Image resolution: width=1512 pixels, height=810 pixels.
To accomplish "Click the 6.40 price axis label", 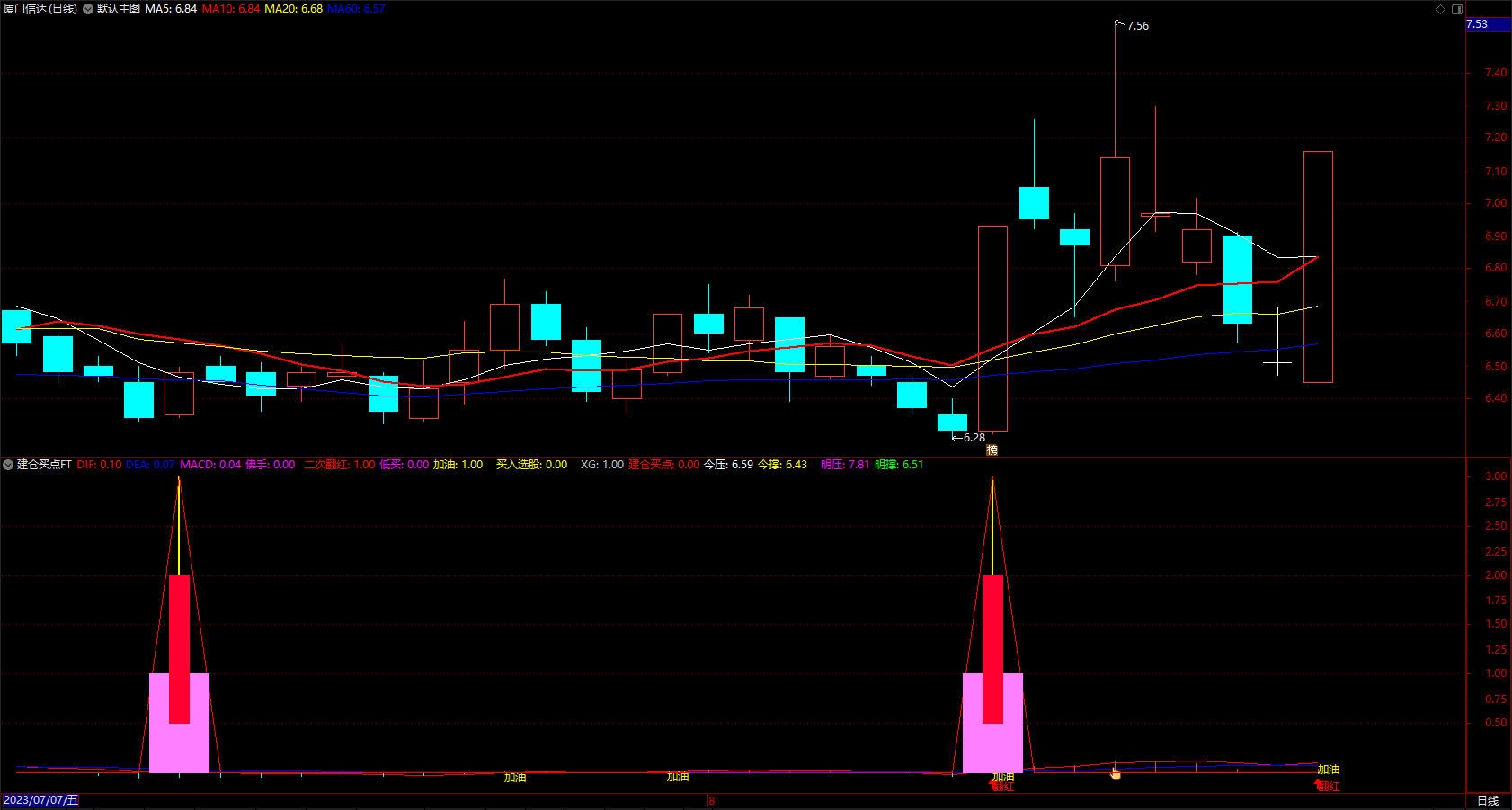I will 1496,398.
